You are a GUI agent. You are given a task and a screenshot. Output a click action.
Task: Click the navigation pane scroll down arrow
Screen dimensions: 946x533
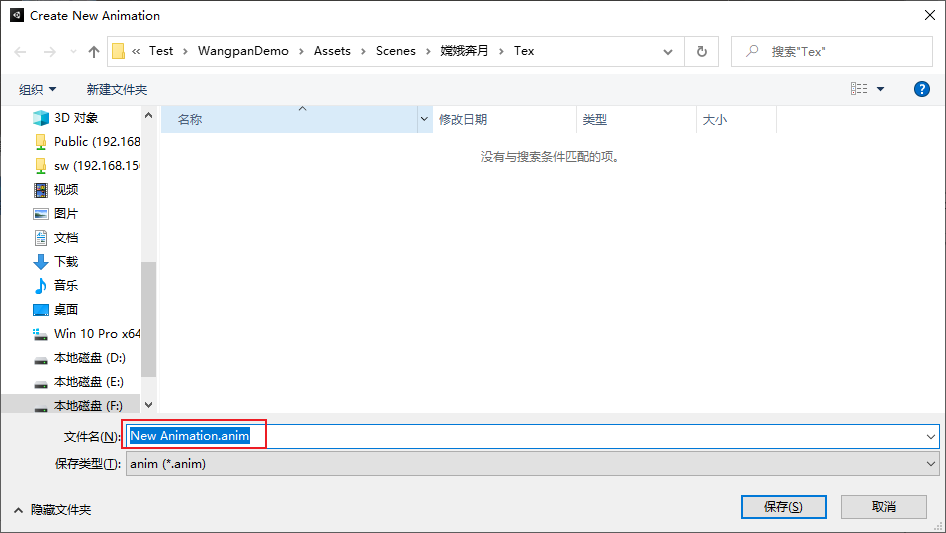click(148, 405)
